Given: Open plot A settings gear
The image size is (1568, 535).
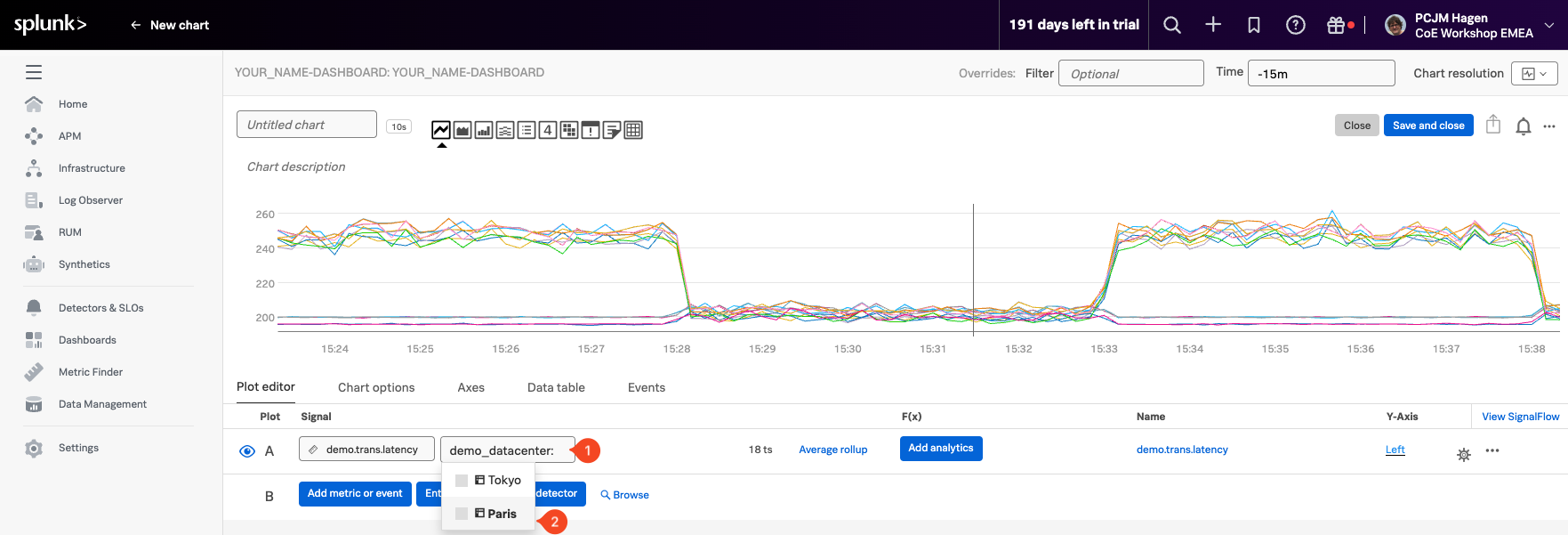Looking at the screenshot, I should (1463, 455).
